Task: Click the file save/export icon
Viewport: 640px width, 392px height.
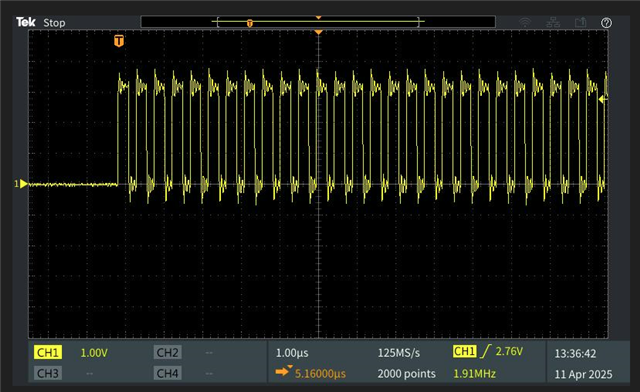Action: [580, 22]
